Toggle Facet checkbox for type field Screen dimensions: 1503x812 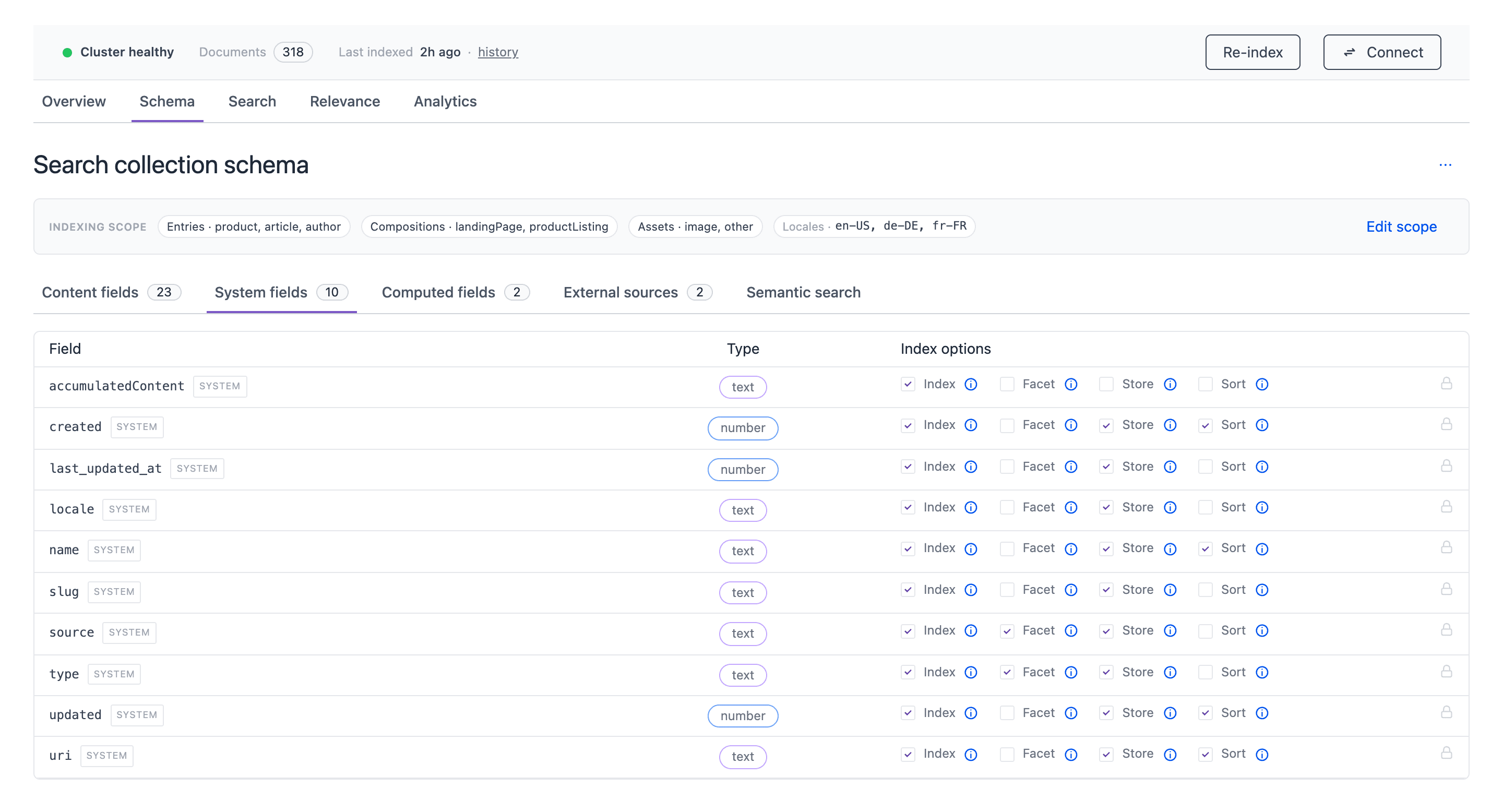(1007, 673)
